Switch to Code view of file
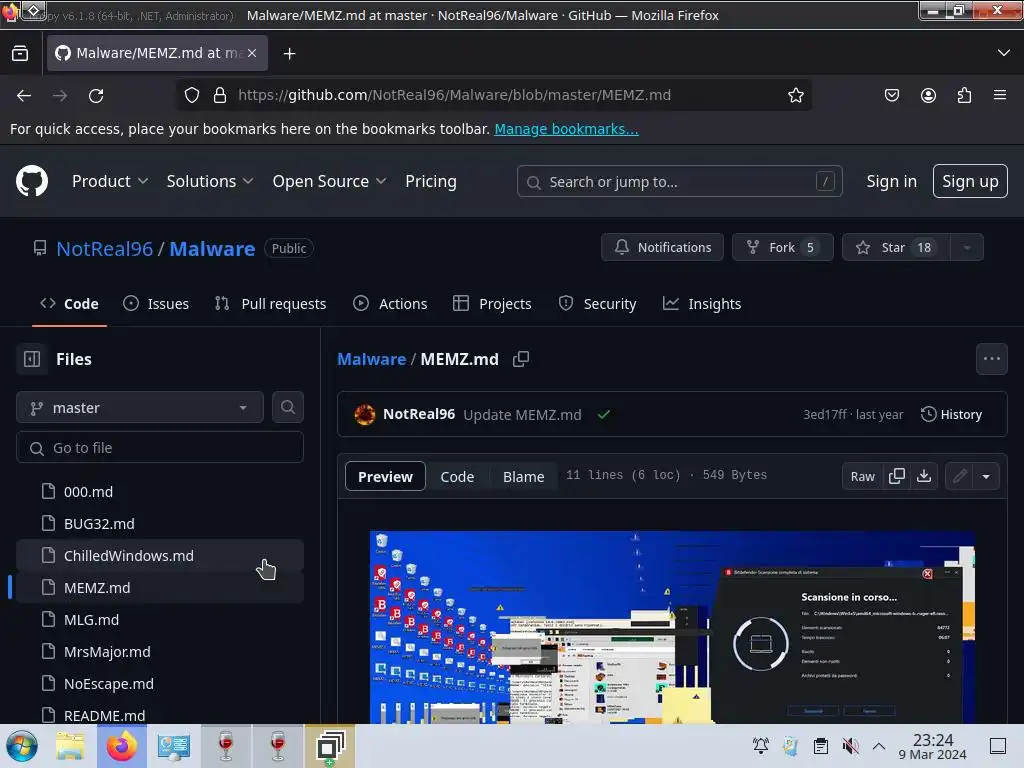The image size is (1024, 768). [x=457, y=477]
